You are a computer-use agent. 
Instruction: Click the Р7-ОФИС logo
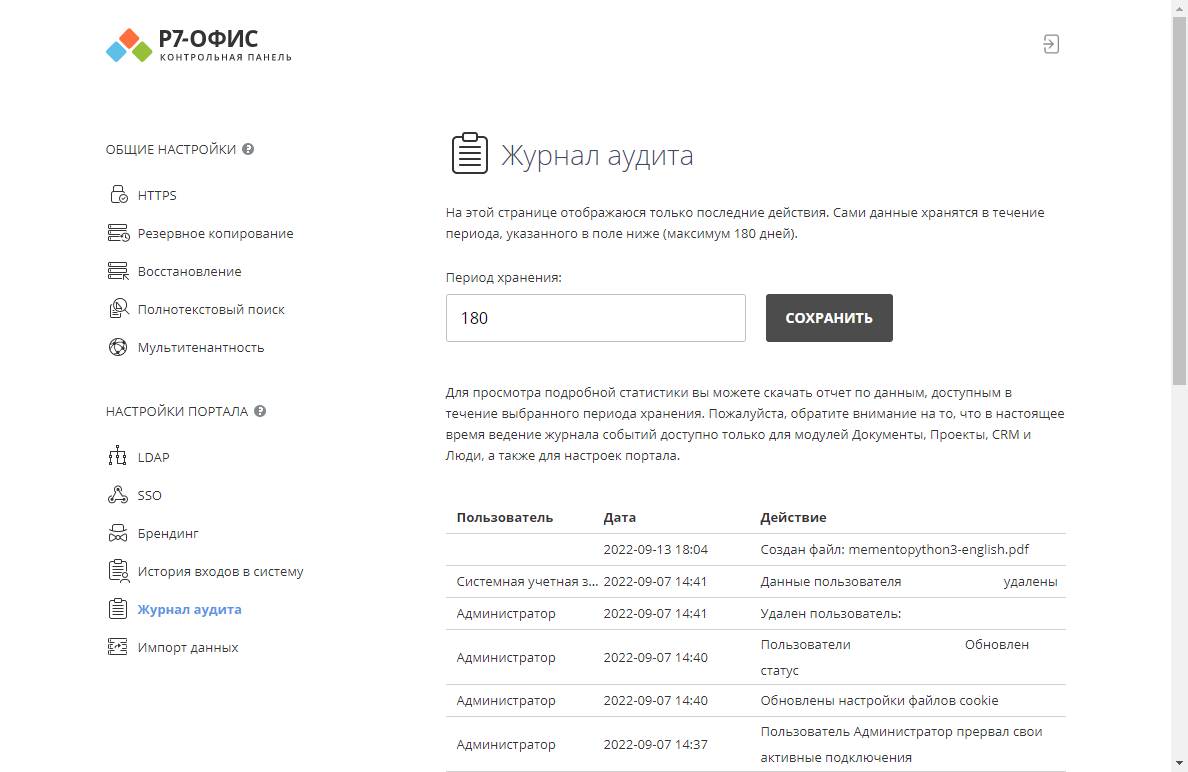click(x=199, y=46)
